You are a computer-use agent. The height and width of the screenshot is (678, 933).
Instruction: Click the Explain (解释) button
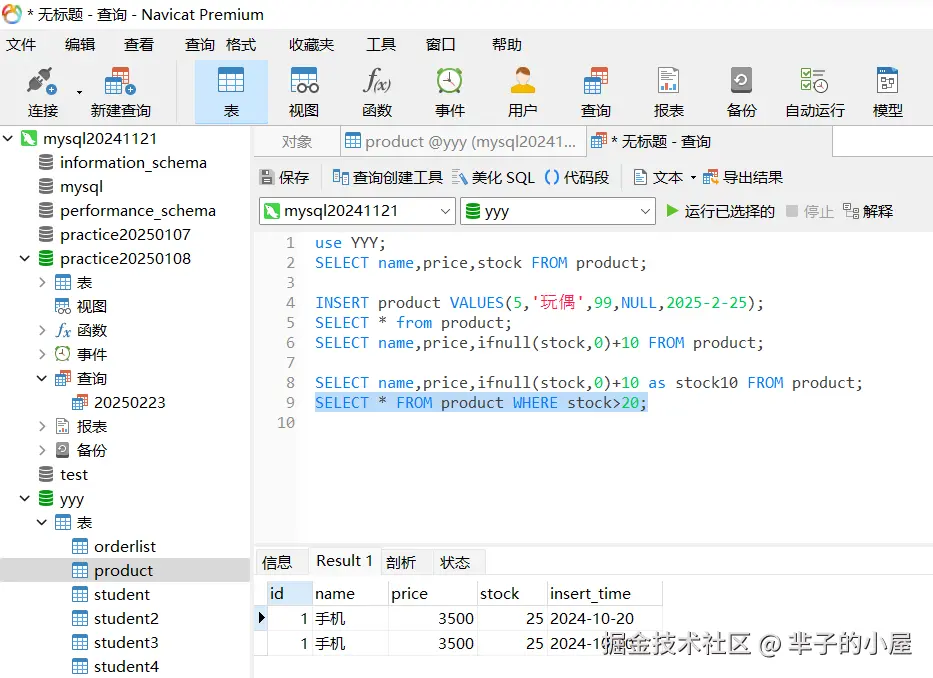pyautogui.click(x=868, y=211)
